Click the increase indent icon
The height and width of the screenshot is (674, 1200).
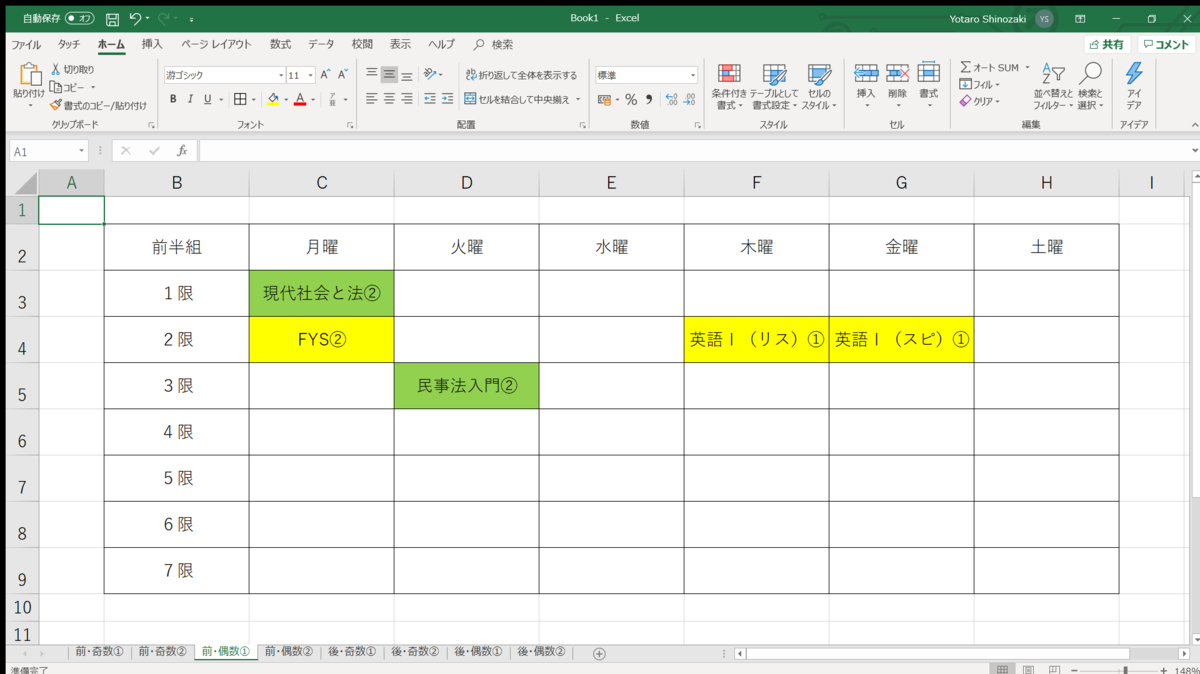tap(447, 99)
